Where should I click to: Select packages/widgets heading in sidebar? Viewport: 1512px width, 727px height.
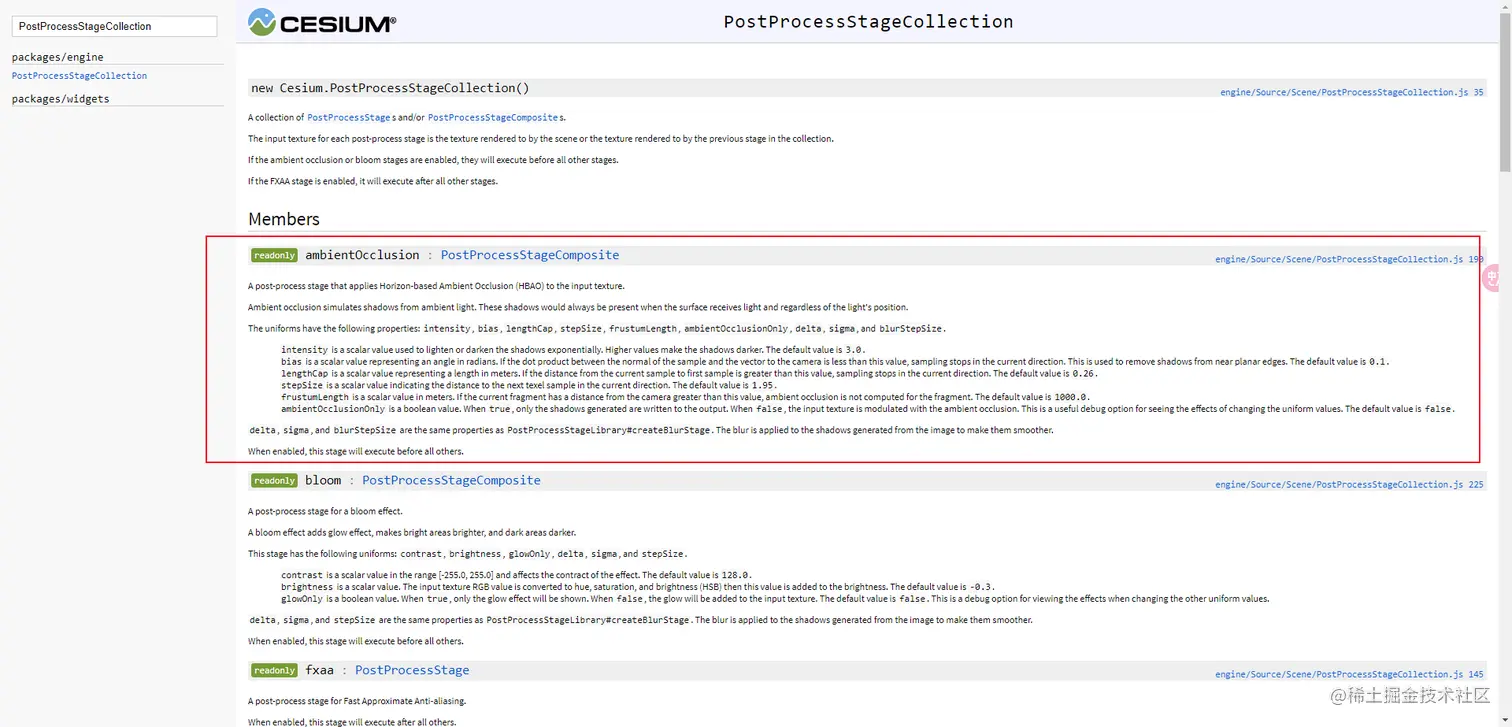click(x=60, y=99)
